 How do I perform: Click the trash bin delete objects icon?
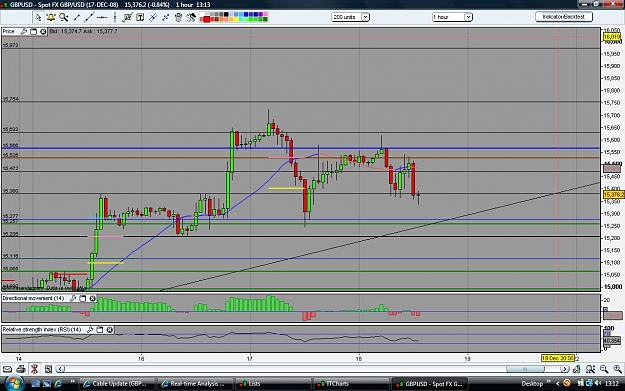(x=178, y=17)
